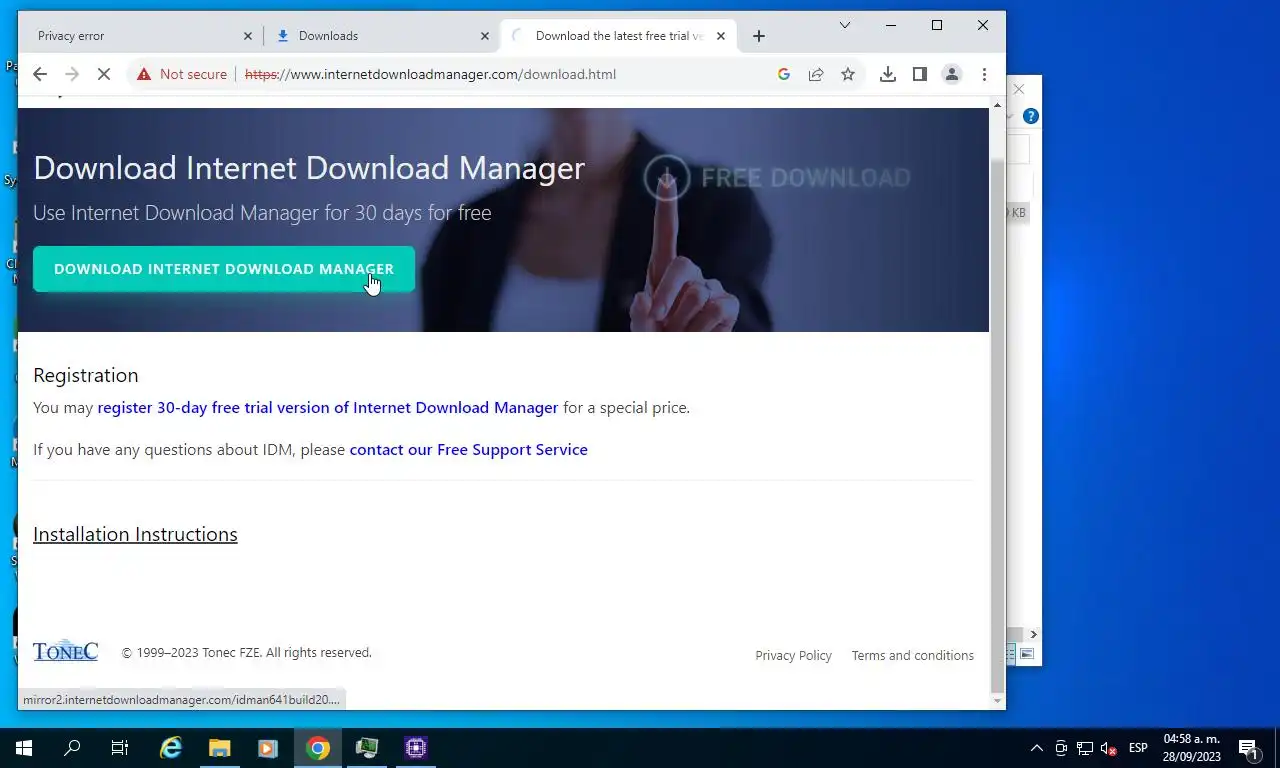This screenshot has width=1280, height=768.
Task: Click the Tonec logo in footer
Action: click(x=65, y=651)
